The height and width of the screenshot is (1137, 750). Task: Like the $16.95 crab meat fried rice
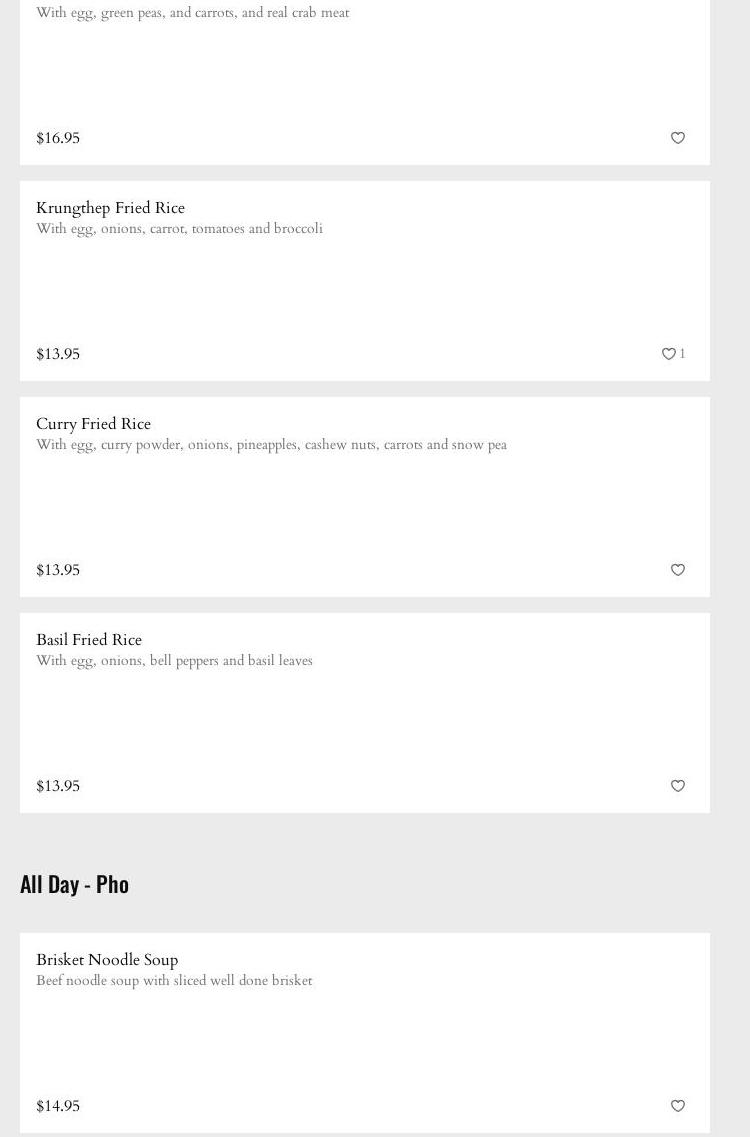click(677, 138)
